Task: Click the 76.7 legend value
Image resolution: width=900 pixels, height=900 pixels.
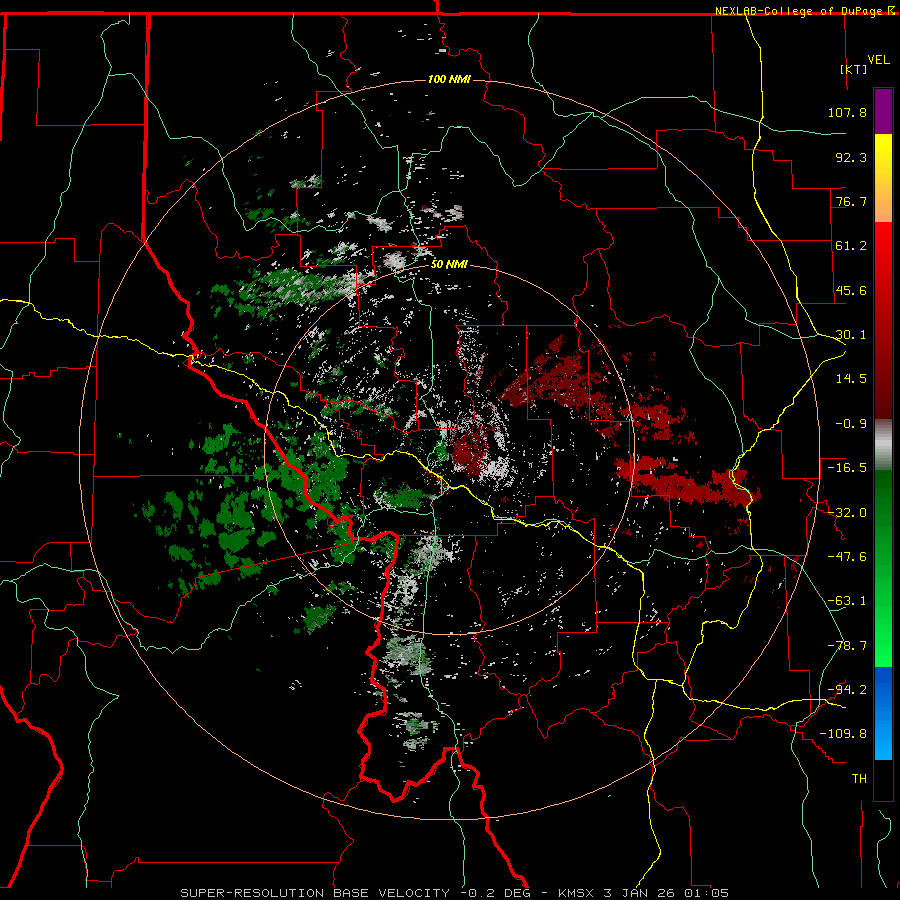Action: (851, 201)
